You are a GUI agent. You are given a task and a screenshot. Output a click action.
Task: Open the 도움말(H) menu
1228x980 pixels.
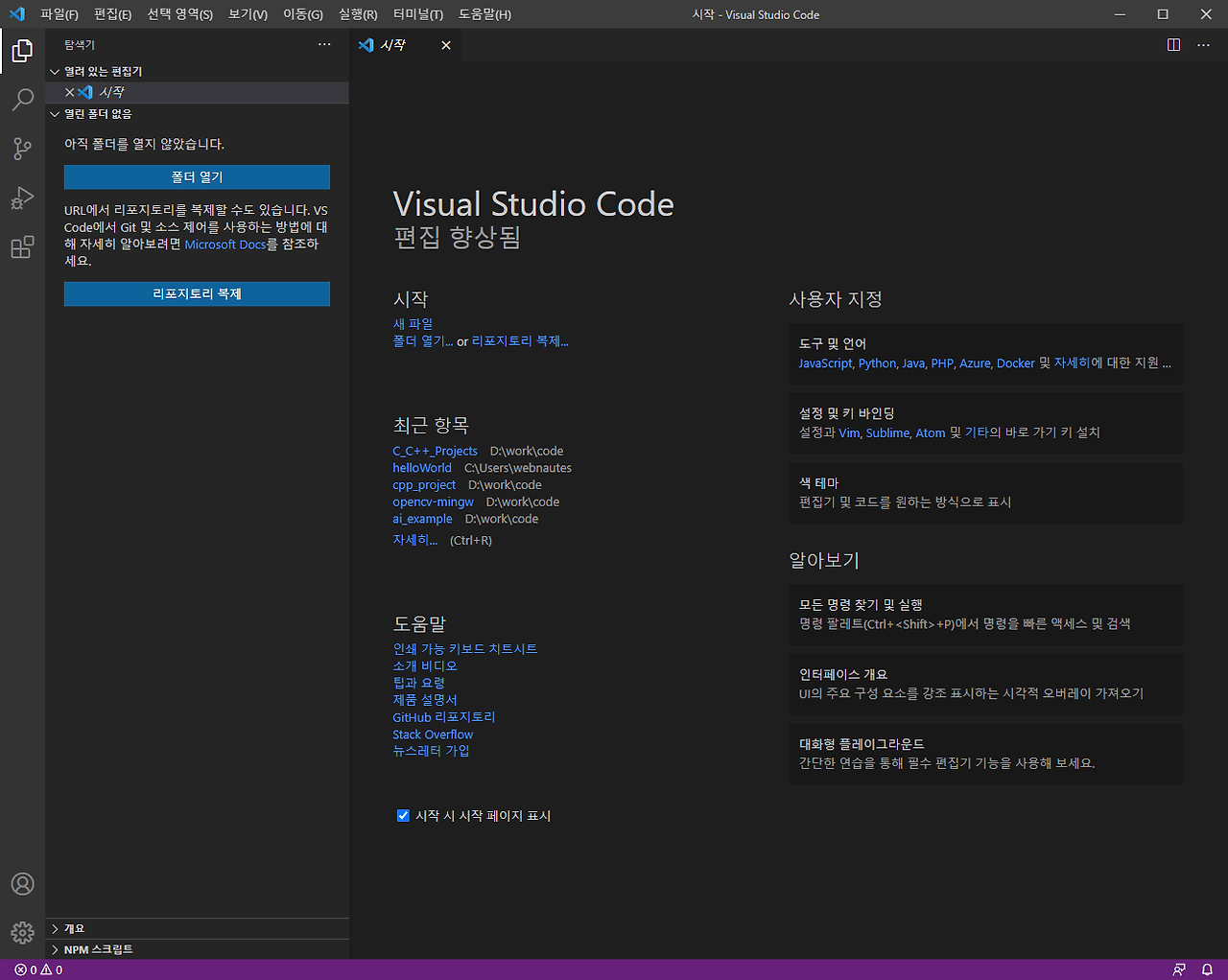click(x=484, y=14)
